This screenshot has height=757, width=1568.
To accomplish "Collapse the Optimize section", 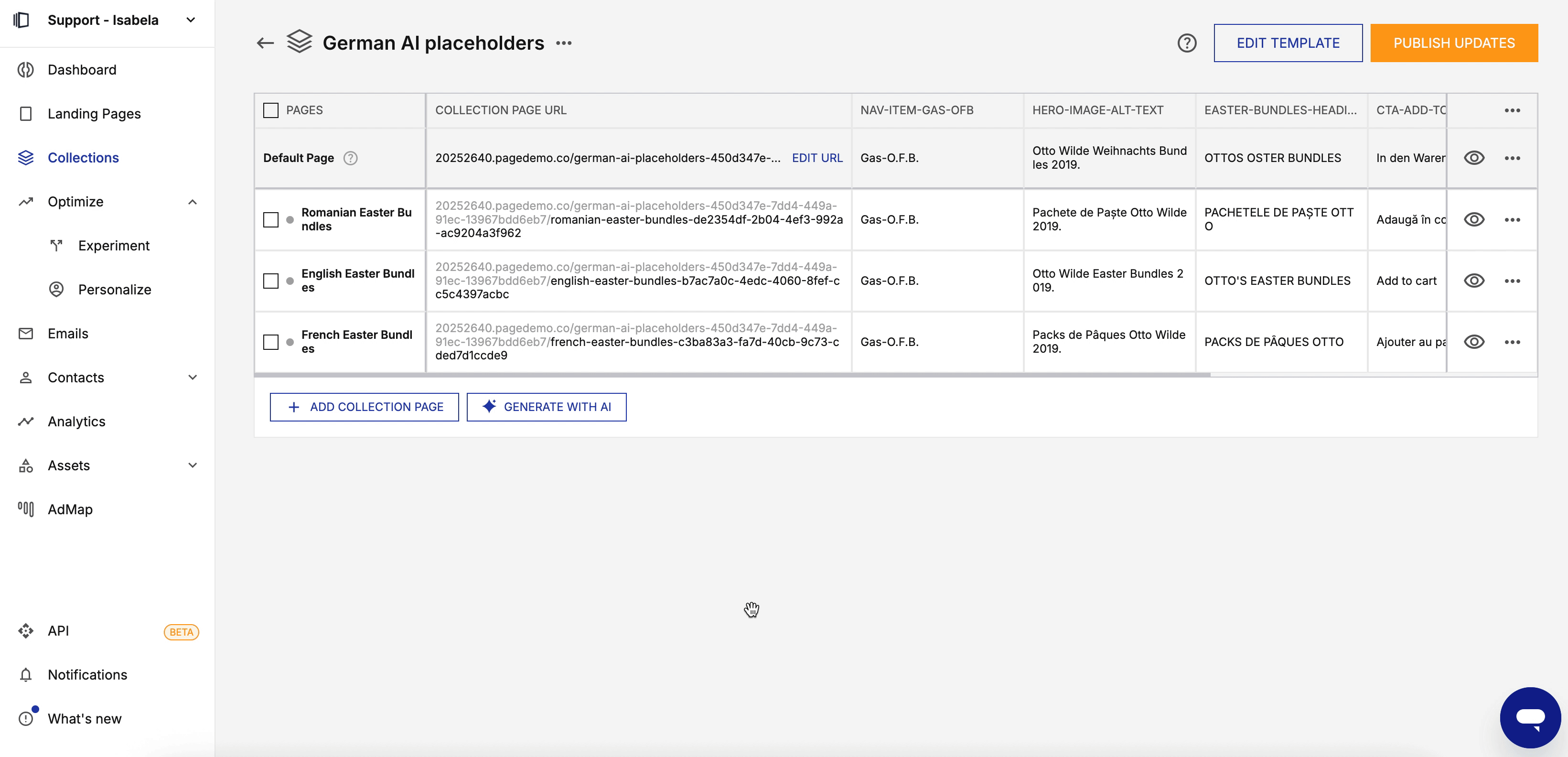I will [x=193, y=202].
